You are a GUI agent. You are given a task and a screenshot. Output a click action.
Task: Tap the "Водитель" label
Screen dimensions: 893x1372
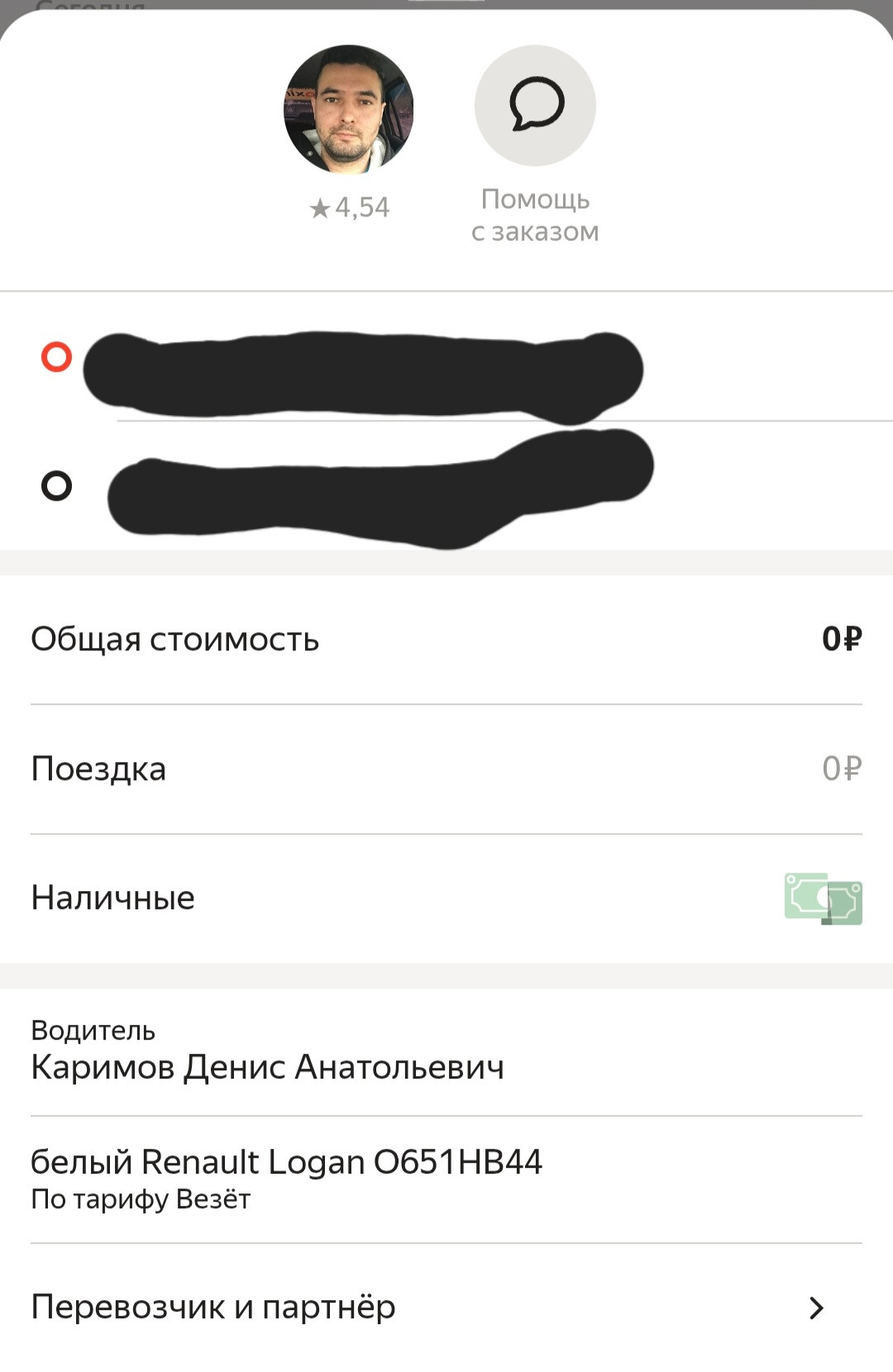click(x=93, y=1030)
